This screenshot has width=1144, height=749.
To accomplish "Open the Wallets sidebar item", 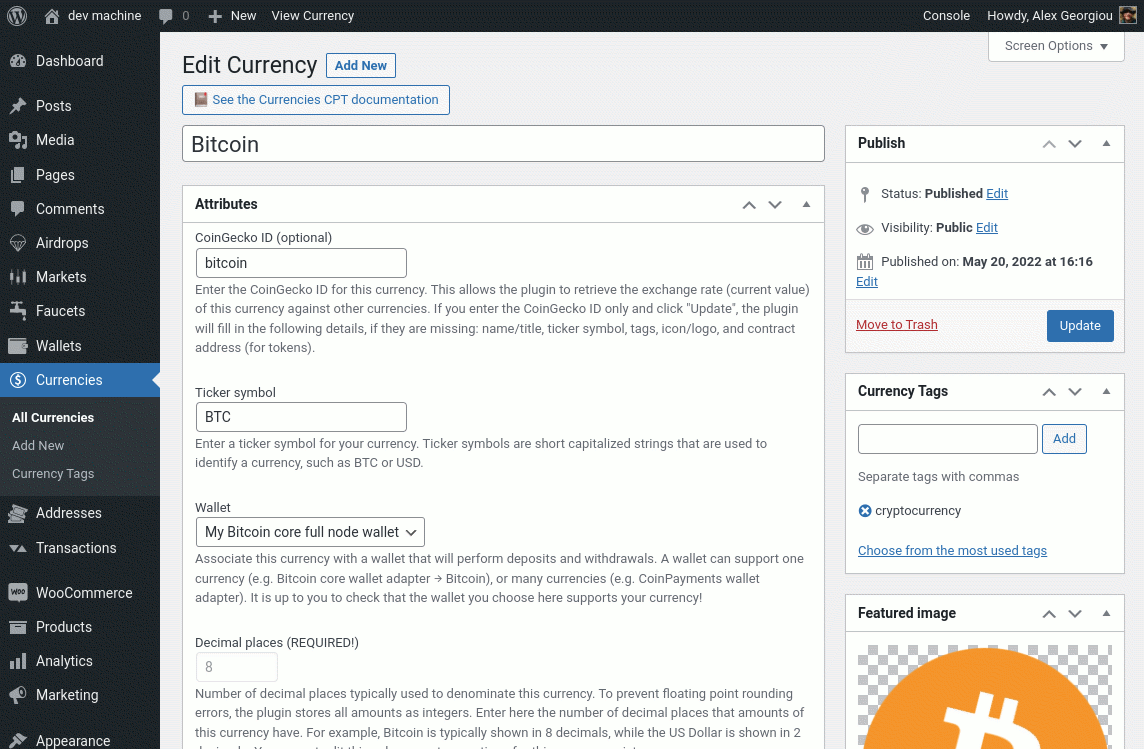I will [x=58, y=346].
